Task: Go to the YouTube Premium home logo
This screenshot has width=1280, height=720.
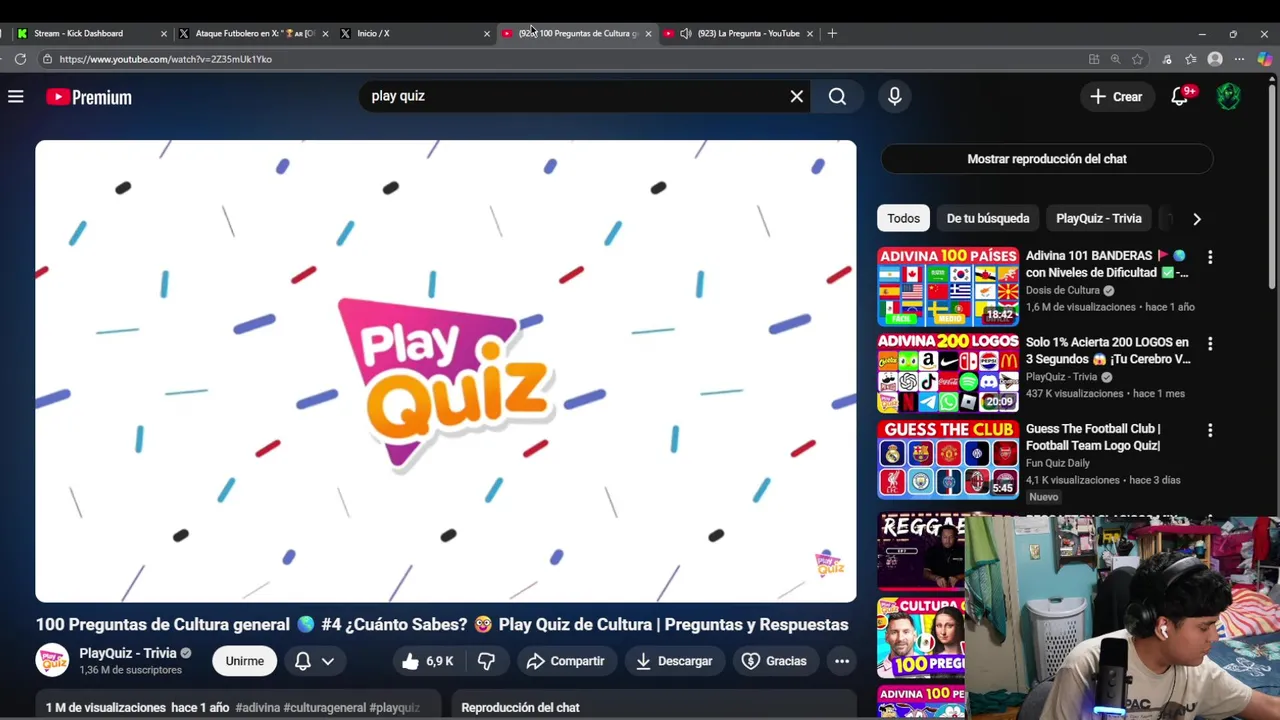Action: 89,97
